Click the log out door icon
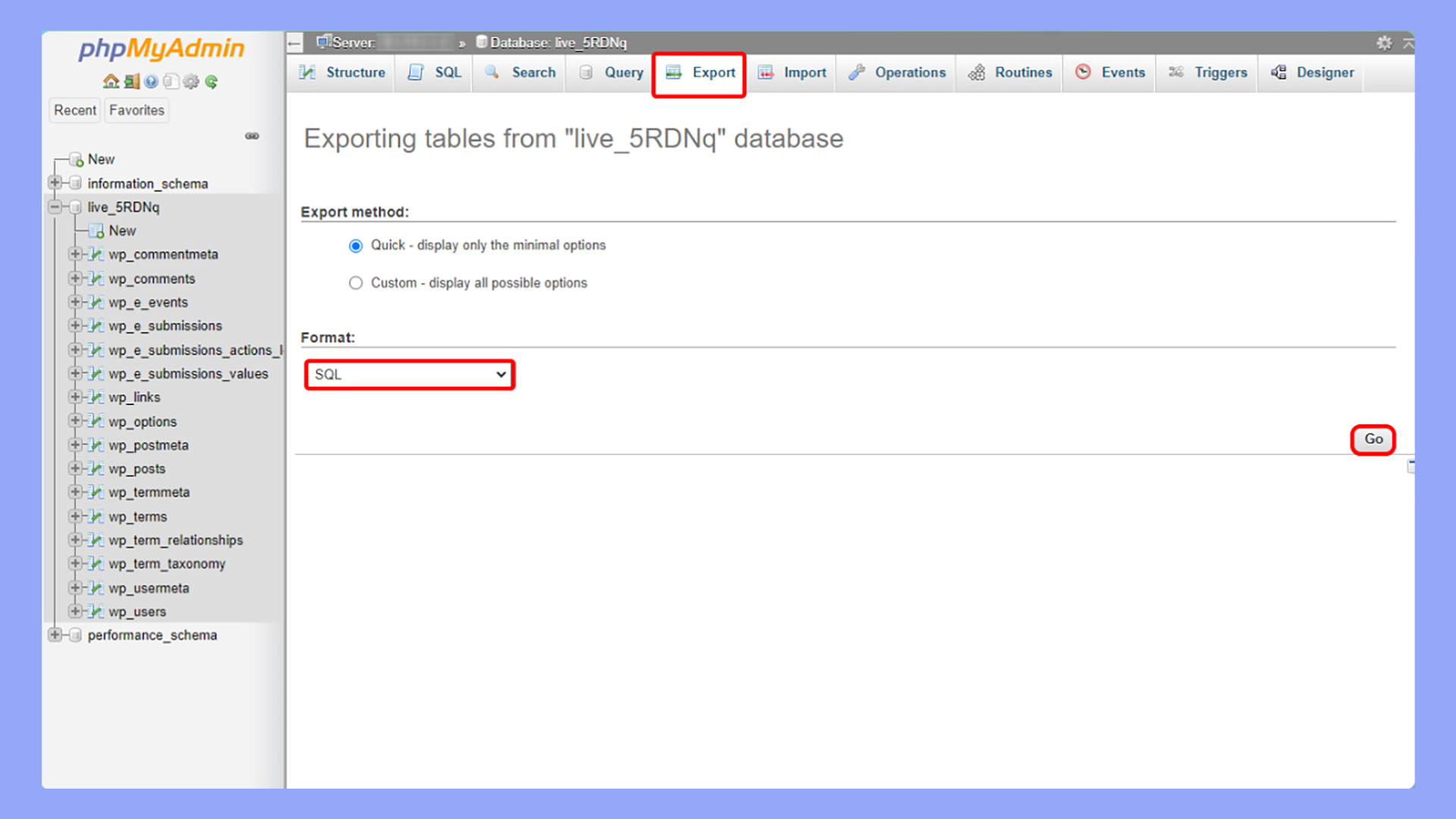 [131, 82]
